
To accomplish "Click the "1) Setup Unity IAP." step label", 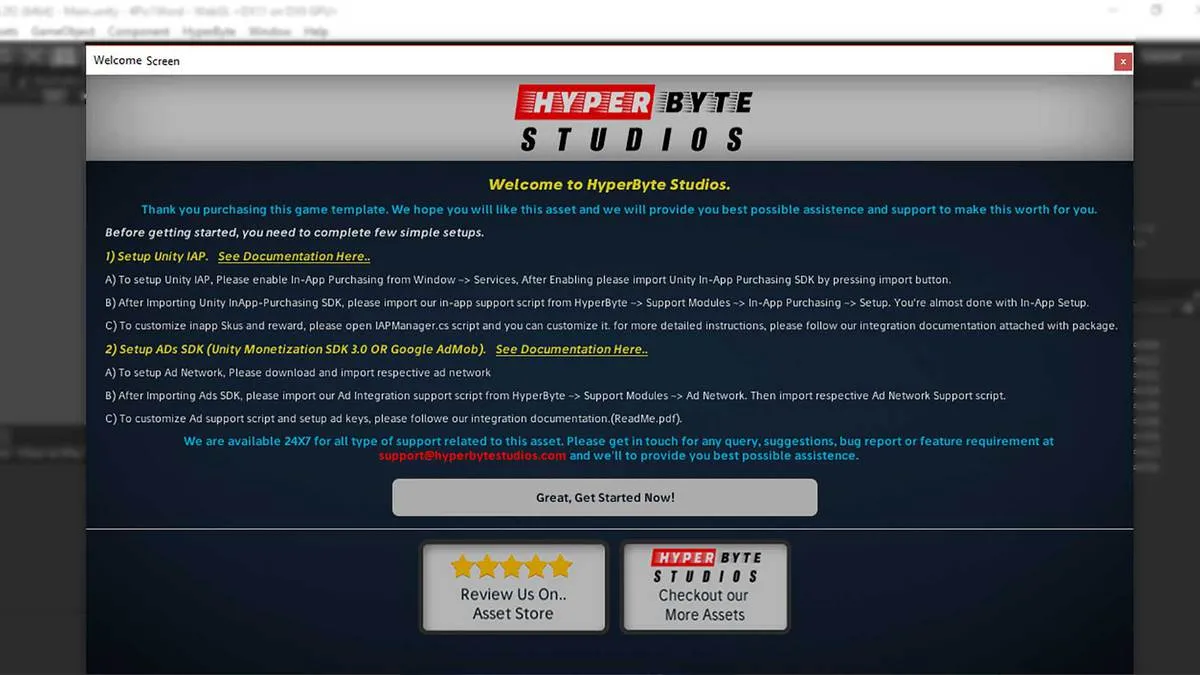I will click(x=157, y=257).
